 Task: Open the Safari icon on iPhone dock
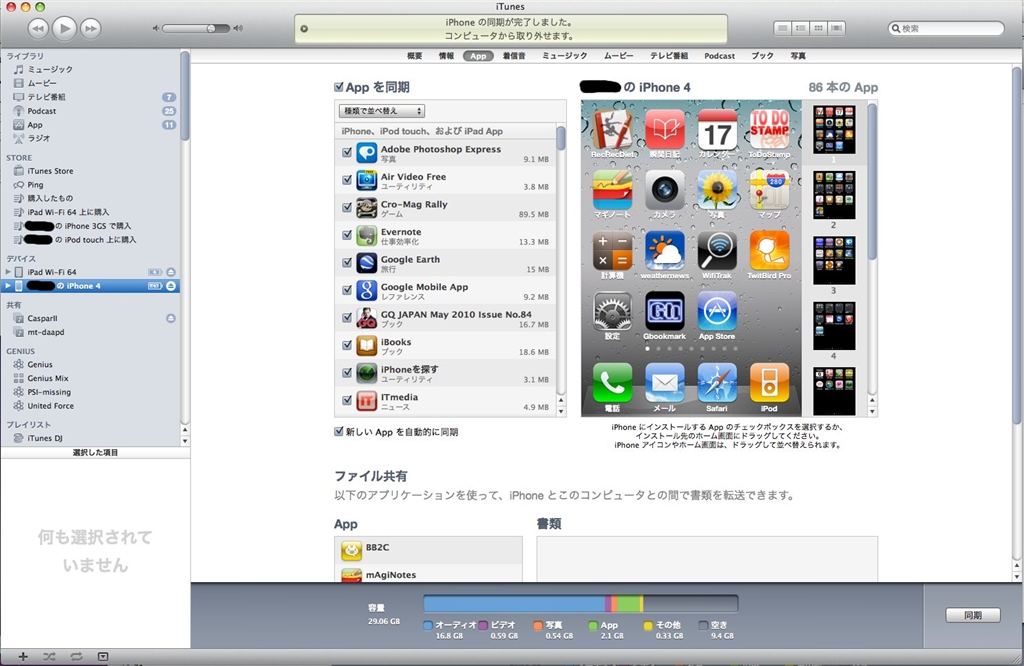[717, 383]
